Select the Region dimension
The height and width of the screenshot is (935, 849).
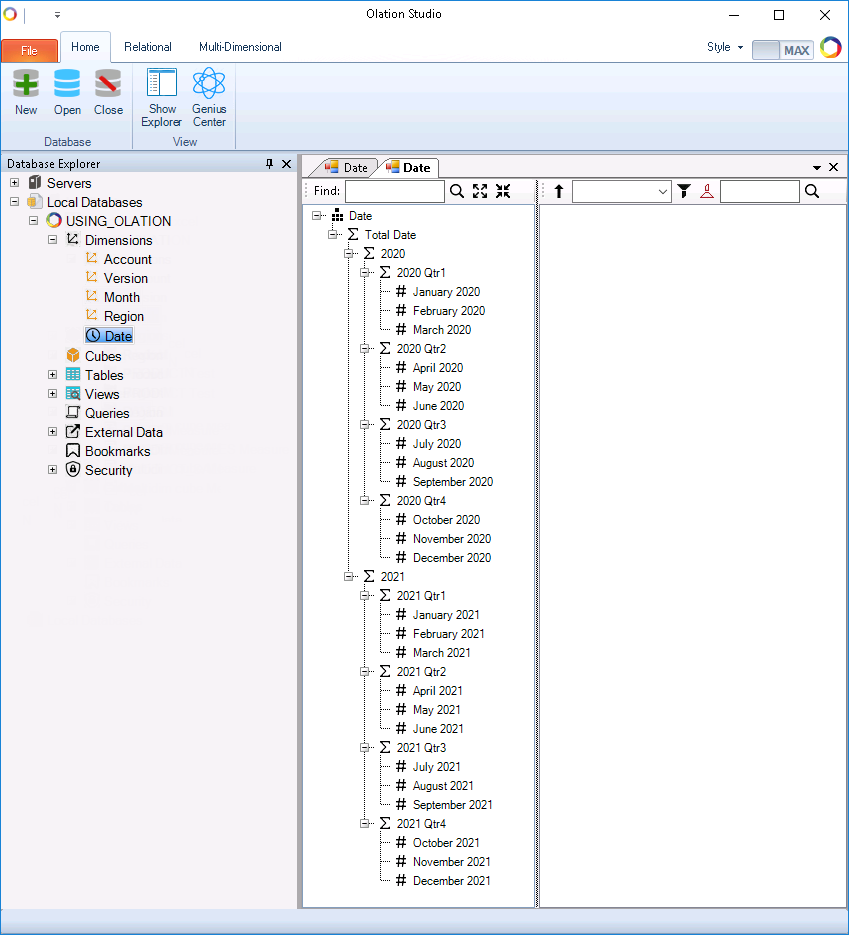(123, 317)
